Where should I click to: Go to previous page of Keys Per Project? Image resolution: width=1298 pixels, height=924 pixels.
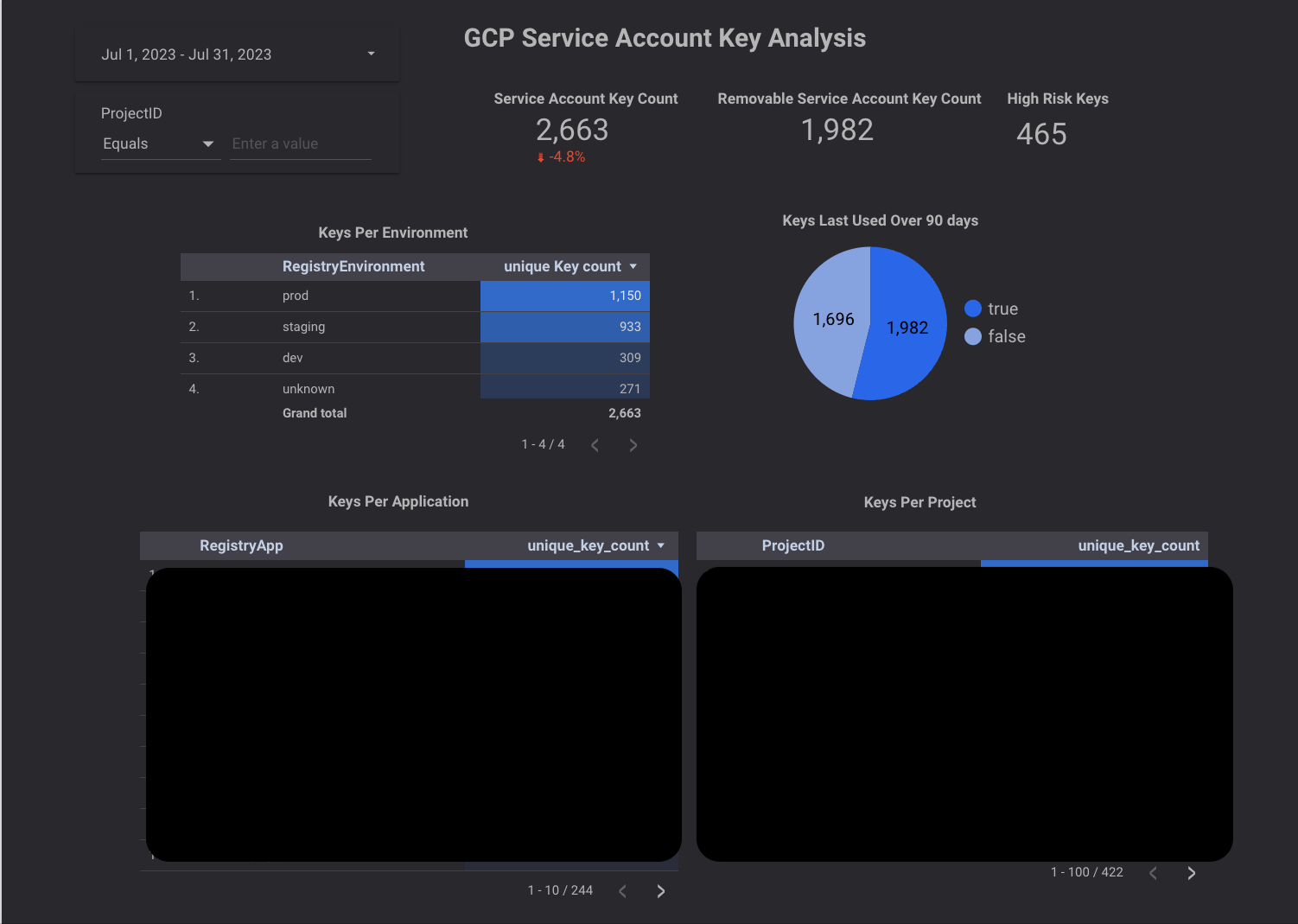tap(1153, 873)
